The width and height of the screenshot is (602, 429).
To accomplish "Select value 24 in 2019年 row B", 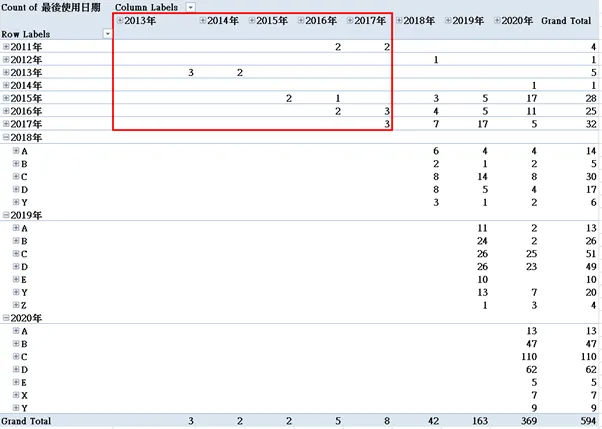I will [x=483, y=241].
